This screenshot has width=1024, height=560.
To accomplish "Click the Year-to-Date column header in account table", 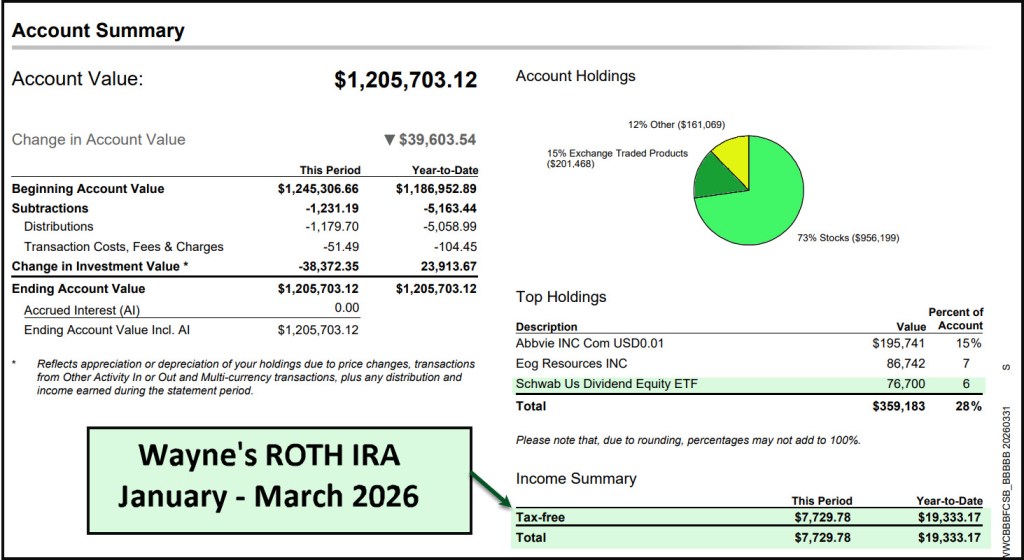I will coord(444,170).
